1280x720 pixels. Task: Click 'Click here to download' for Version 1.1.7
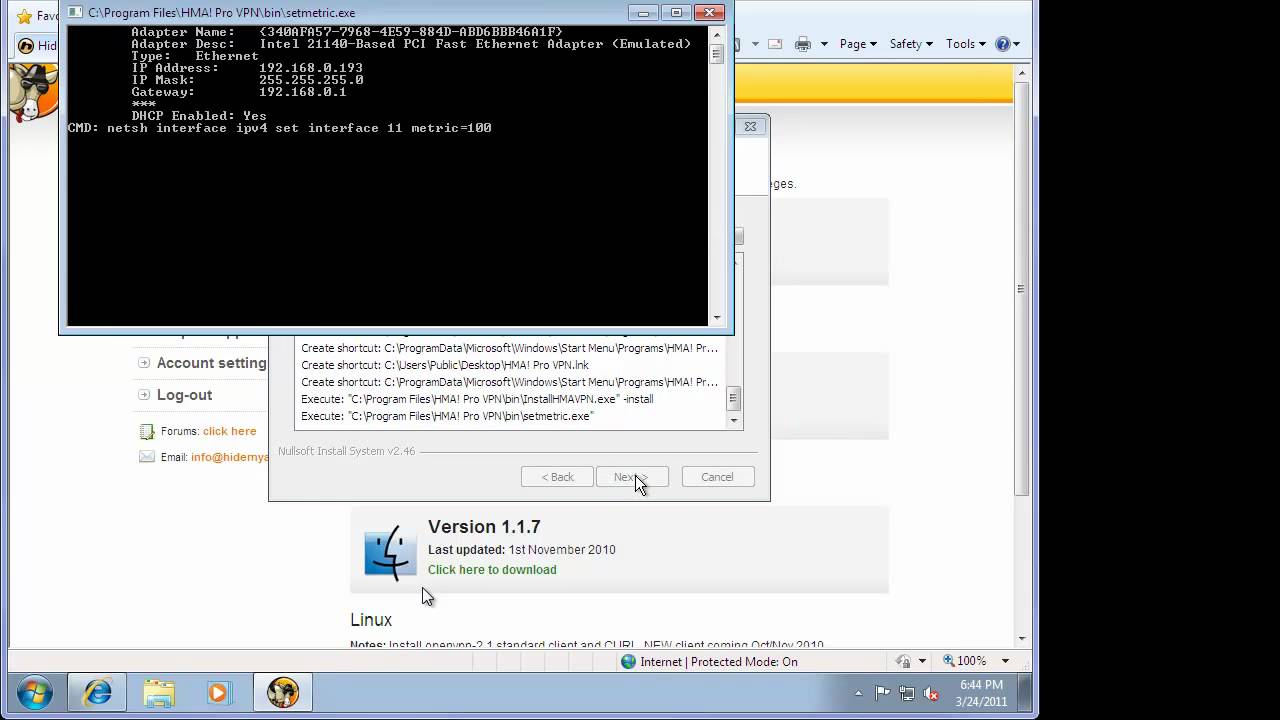coord(492,570)
